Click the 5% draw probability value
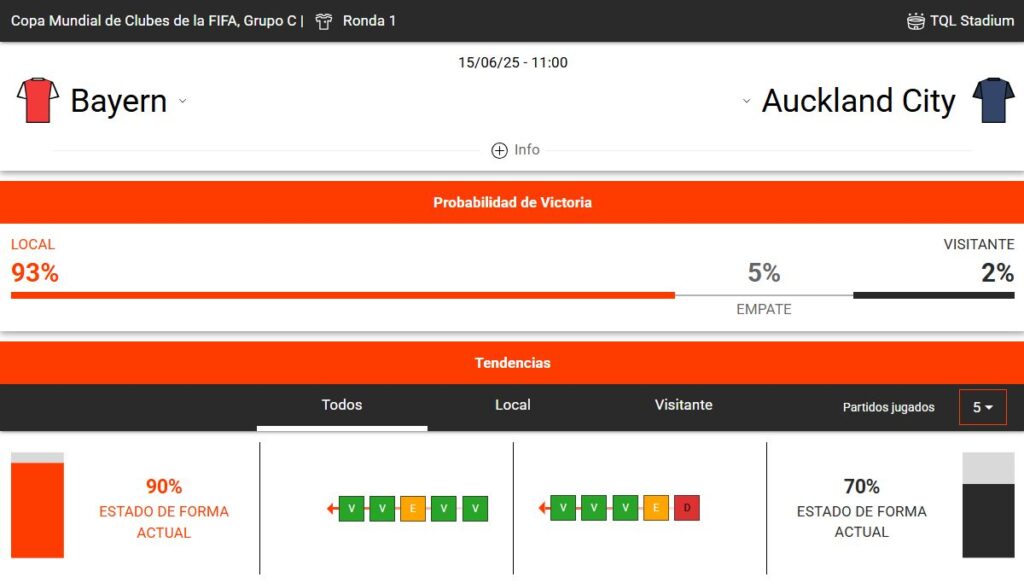 pyautogui.click(x=763, y=273)
